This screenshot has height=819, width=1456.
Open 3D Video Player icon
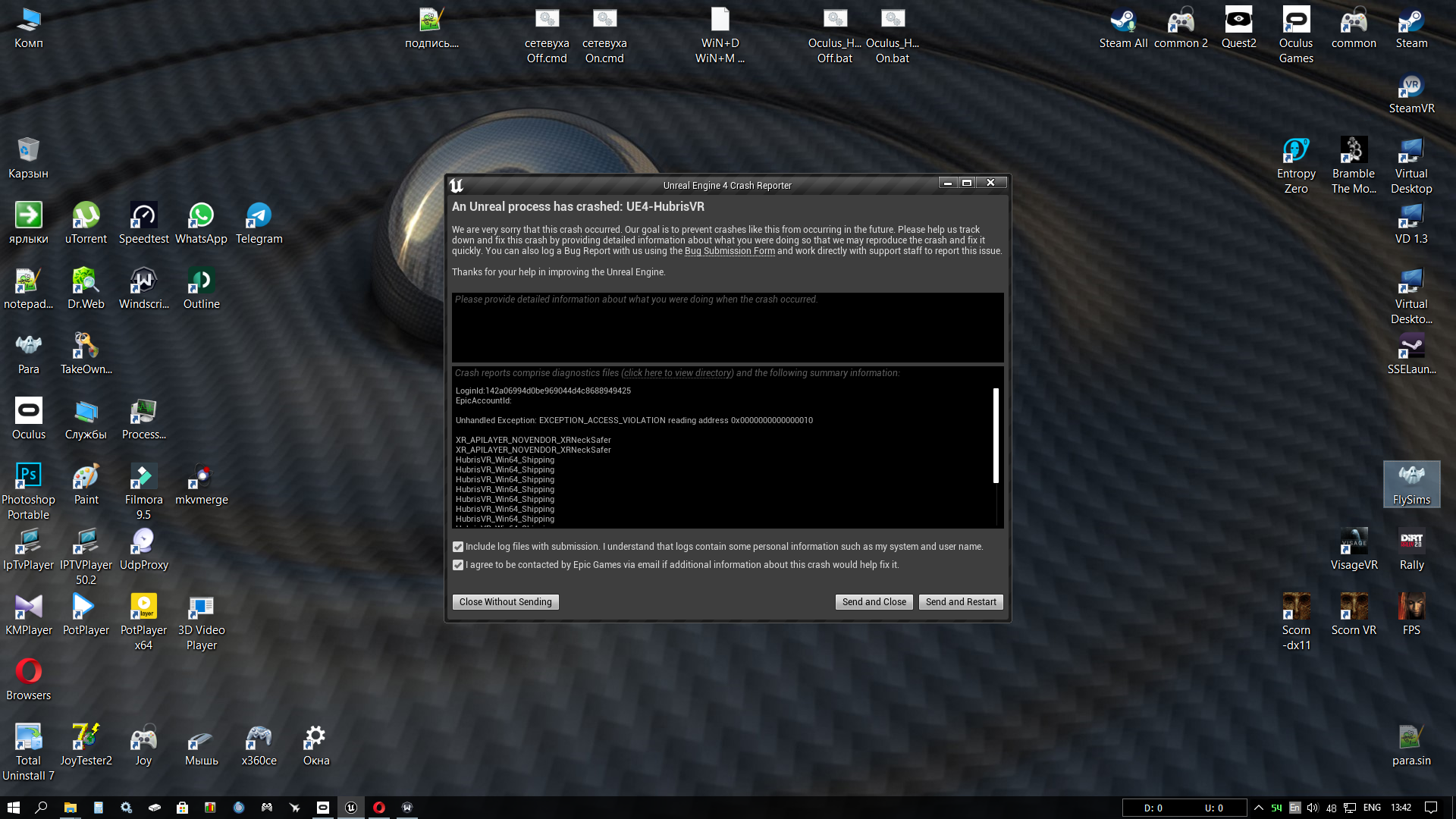tap(201, 622)
